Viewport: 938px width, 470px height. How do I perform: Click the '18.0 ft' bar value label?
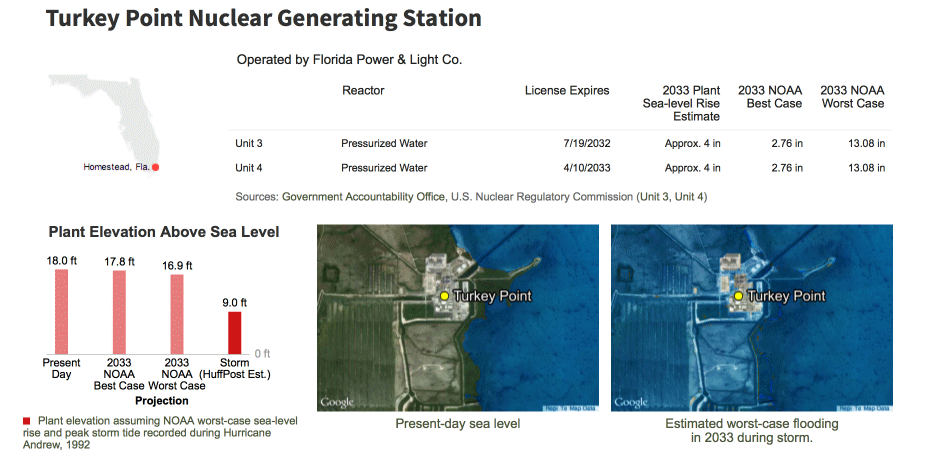coord(62,261)
